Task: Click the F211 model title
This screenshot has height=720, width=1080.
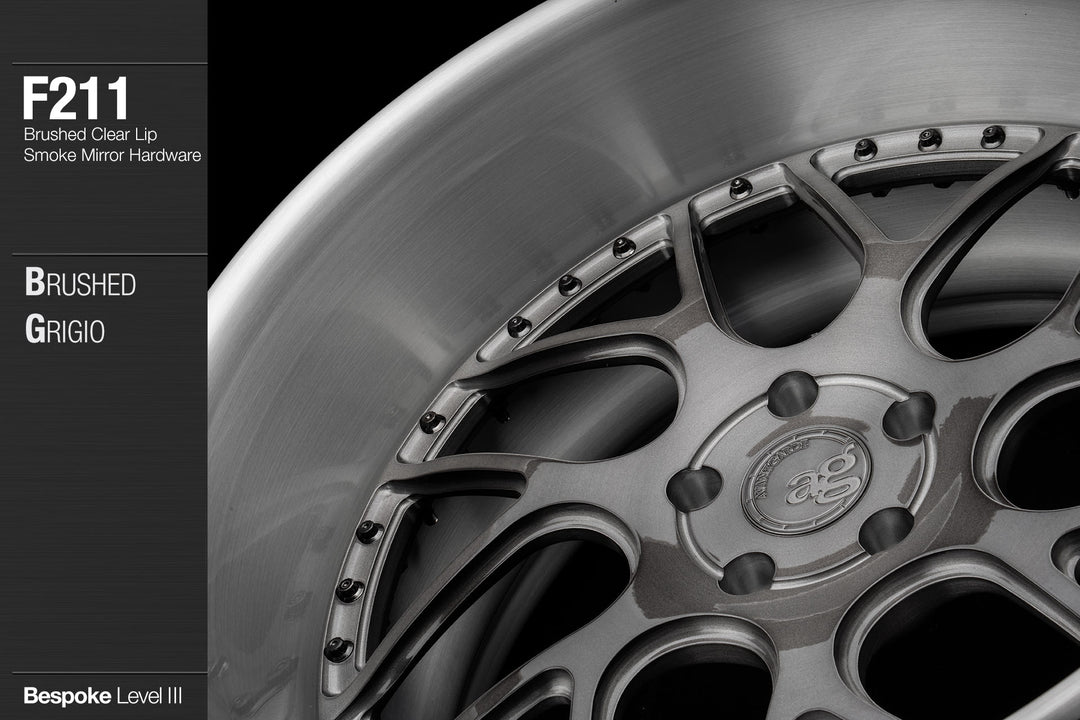Action: 76,99
